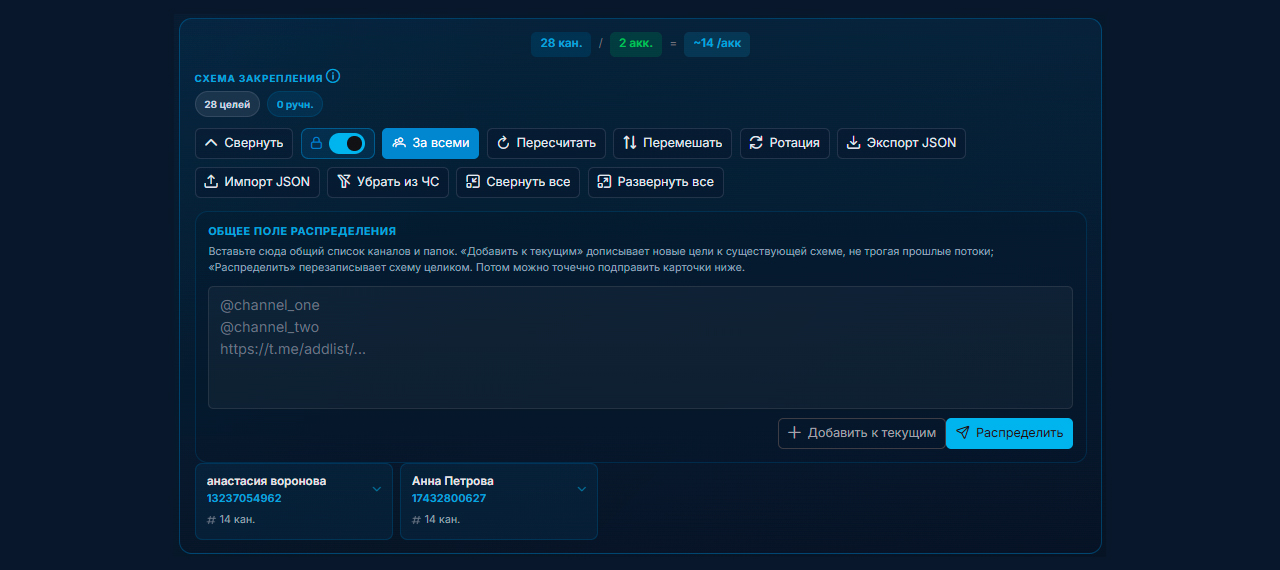Click the Общее поле распределения heading
The width and height of the screenshot is (1280, 570).
[302, 231]
